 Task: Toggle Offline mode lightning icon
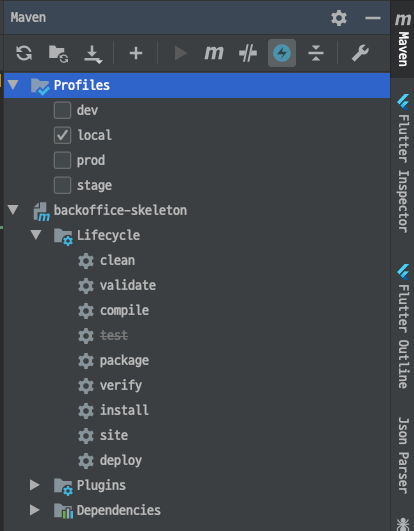282,53
